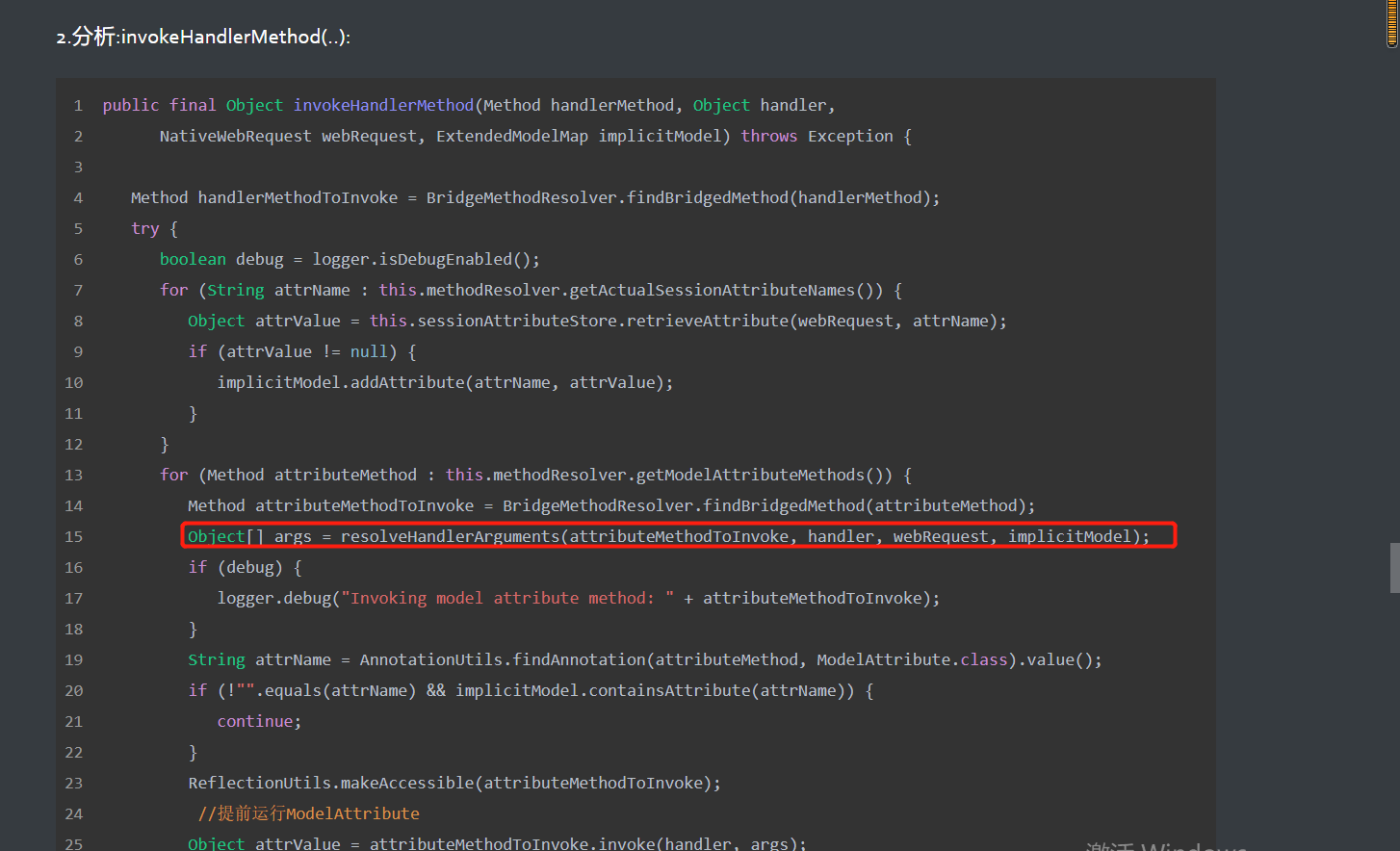
Task: Click the for loop line calling getModelAttributeMethods()
Action: 535,475
